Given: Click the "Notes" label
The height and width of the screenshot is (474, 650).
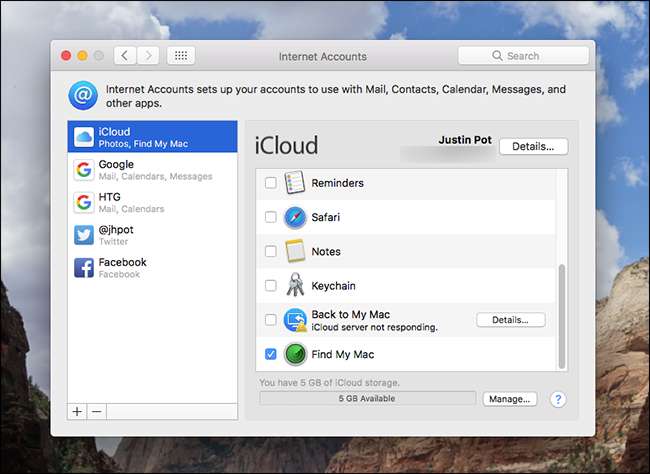Looking at the screenshot, I should point(326,251).
